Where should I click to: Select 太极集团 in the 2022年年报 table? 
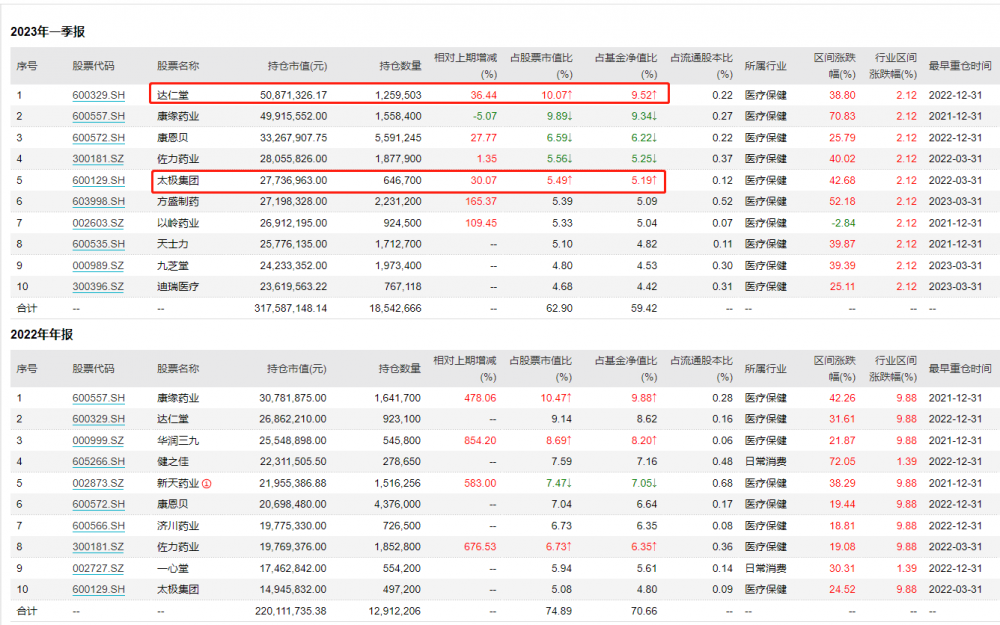coord(178,590)
